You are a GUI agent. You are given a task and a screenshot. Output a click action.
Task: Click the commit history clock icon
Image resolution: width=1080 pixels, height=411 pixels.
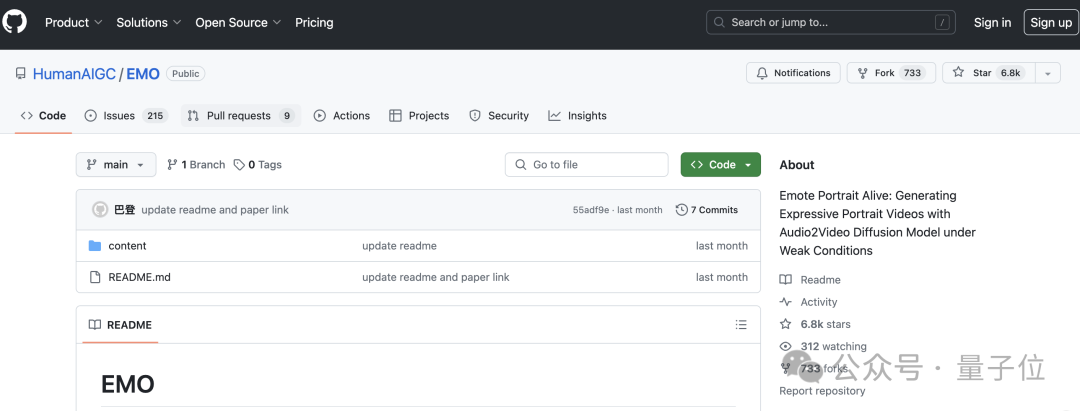(x=682, y=210)
